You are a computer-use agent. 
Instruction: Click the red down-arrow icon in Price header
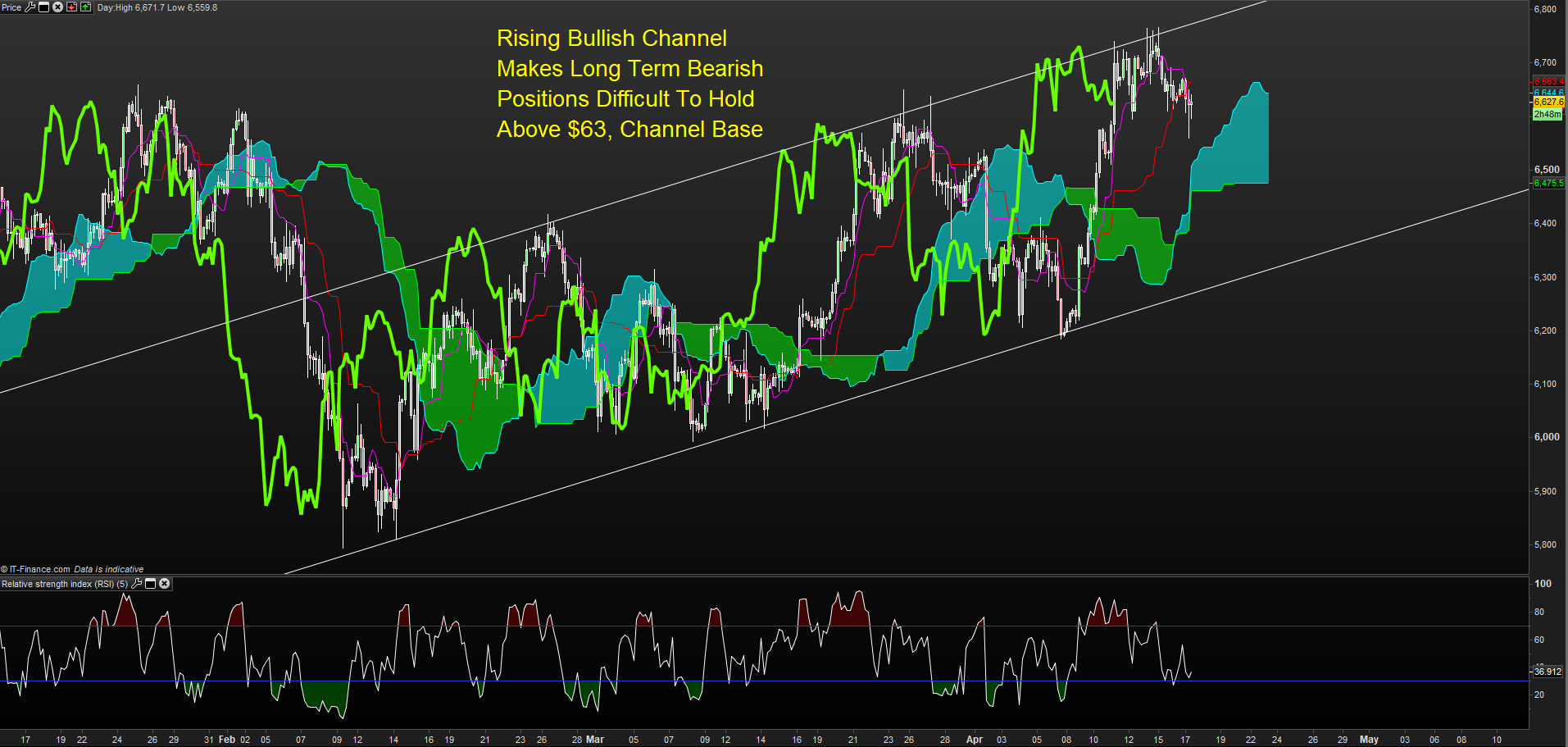pyautogui.click(x=71, y=7)
